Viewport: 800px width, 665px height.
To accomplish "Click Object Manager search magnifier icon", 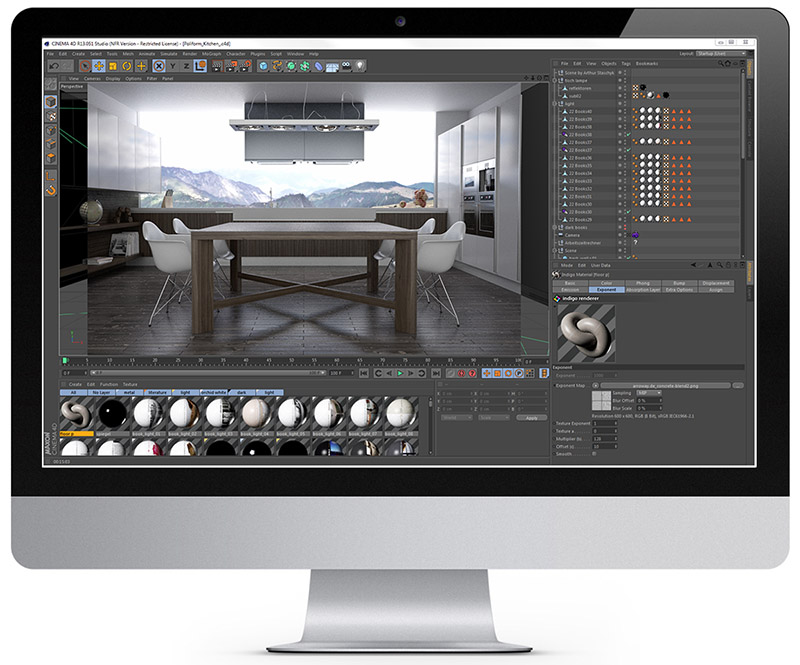I will pyautogui.click(x=720, y=64).
